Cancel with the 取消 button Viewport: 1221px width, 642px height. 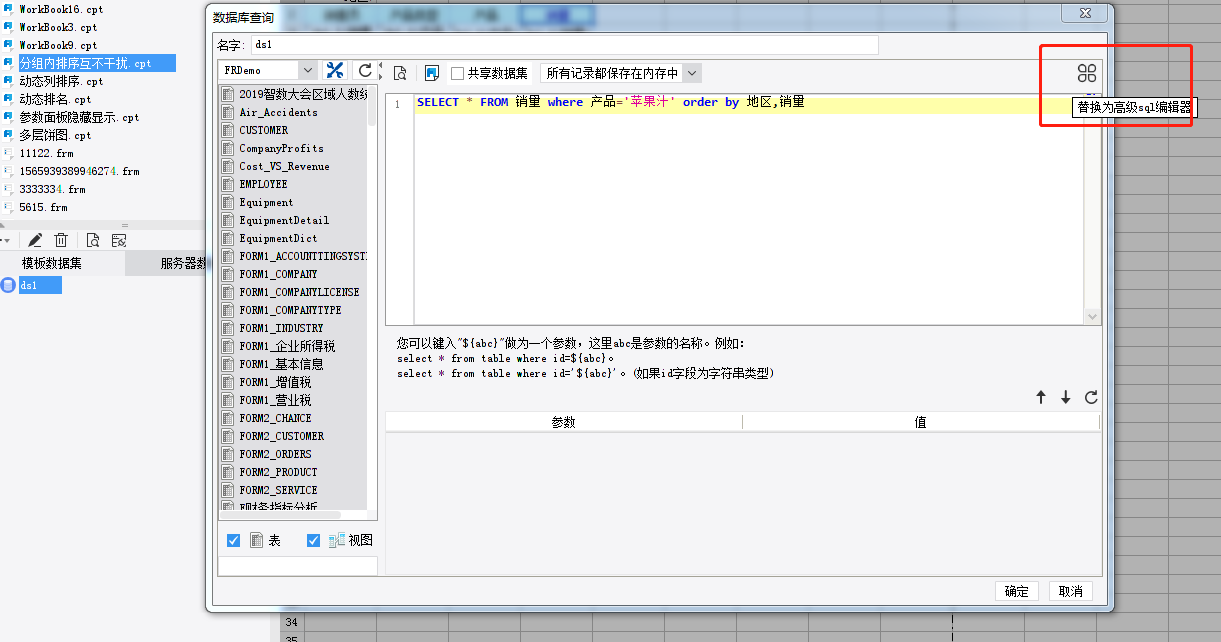1070,591
